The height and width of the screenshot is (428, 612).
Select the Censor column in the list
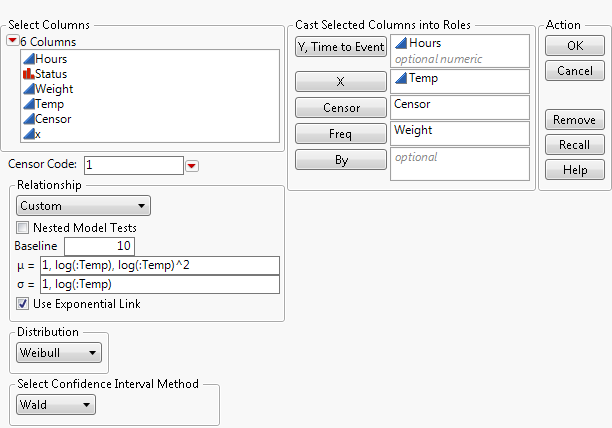(51, 119)
